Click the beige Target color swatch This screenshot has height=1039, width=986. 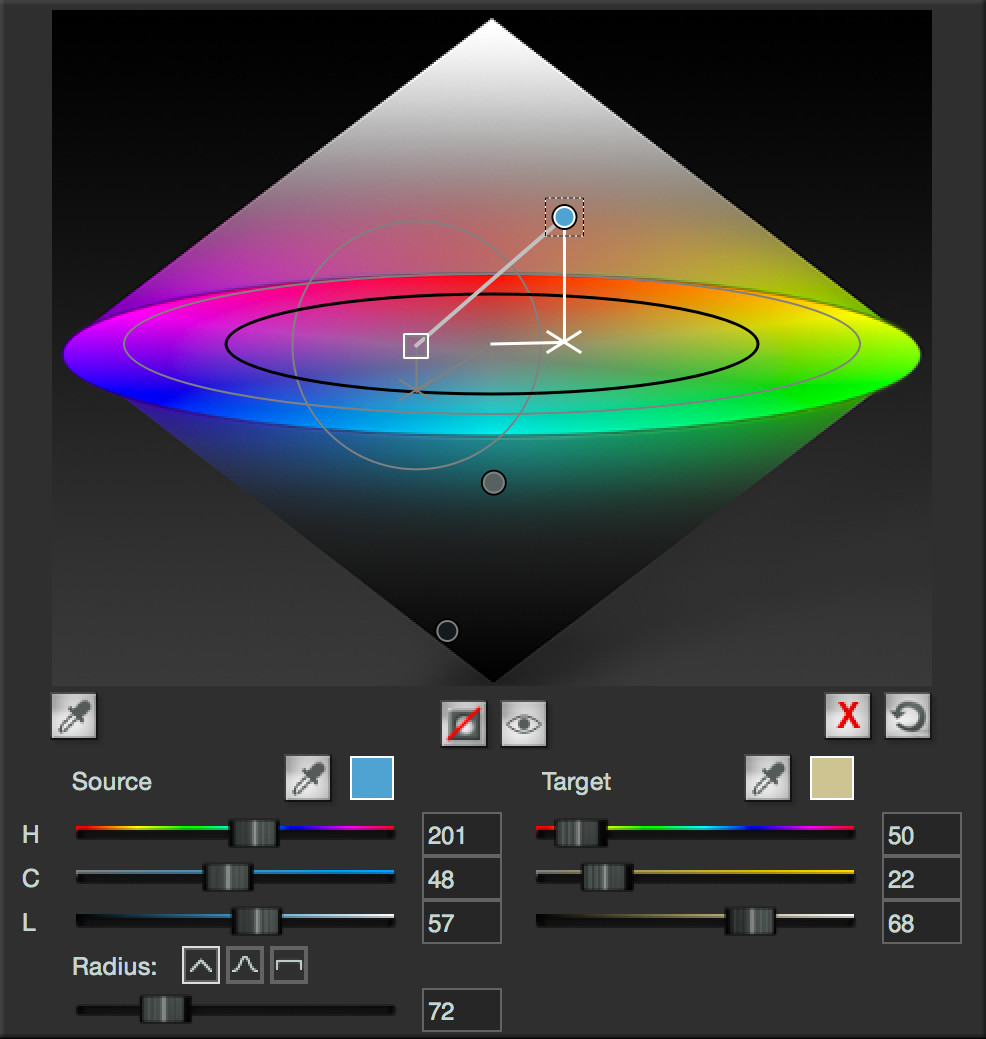(832, 778)
